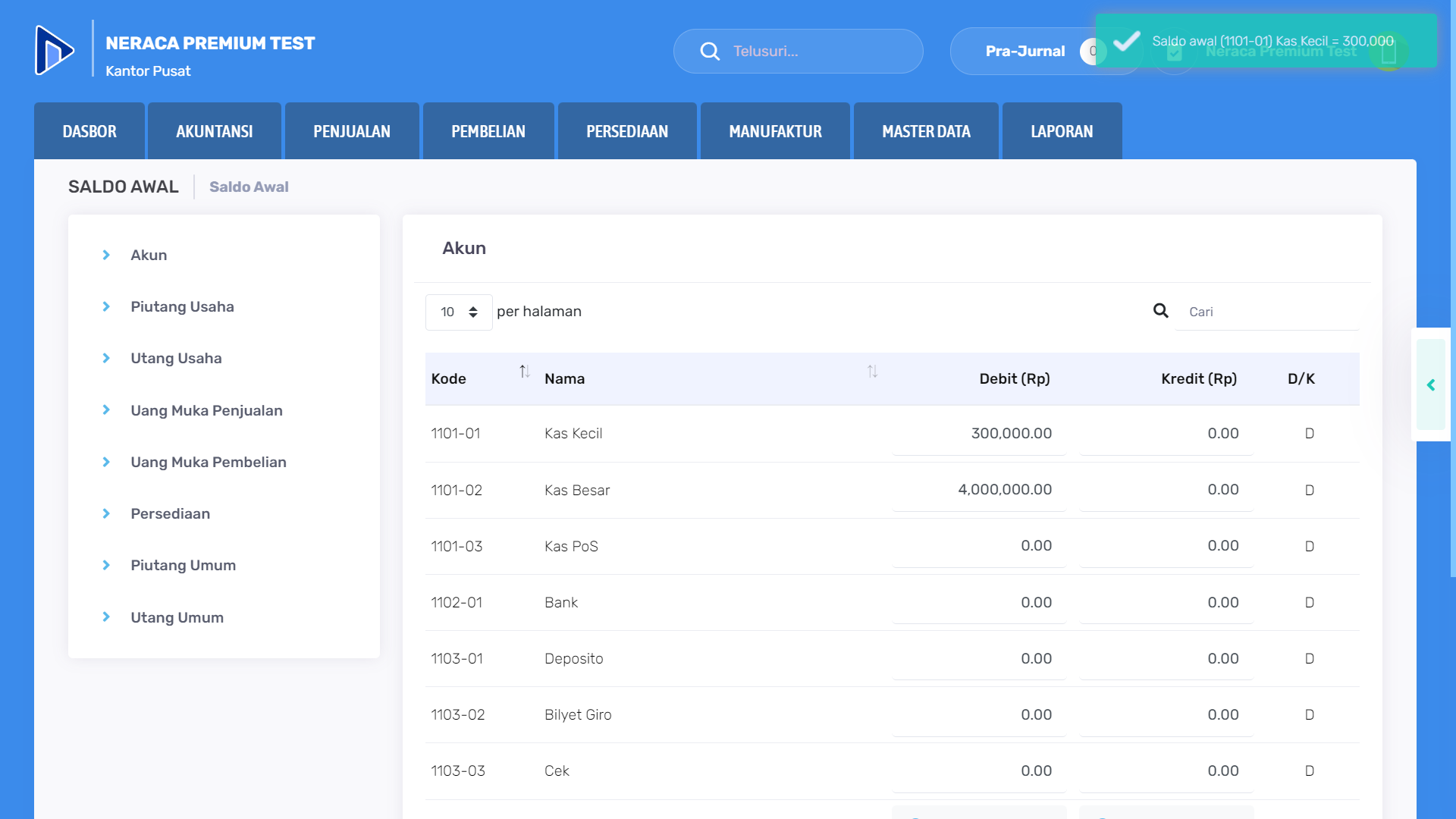This screenshot has width=1456, height=819.
Task: Select Piutang Umum in sidebar
Action: pos(183,565)
